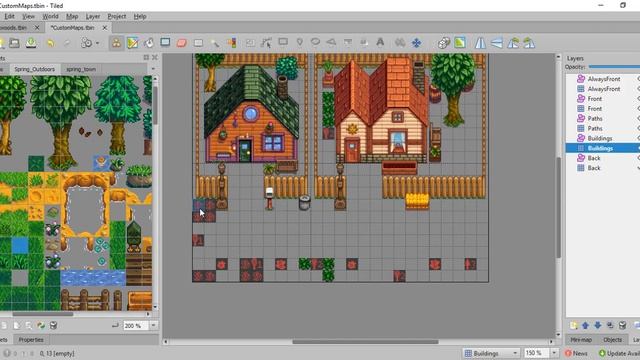Viewport: 640px width, 360px height.
Task: Open the tileset zoom 200 % dropdown
Action: coord(153,325)
